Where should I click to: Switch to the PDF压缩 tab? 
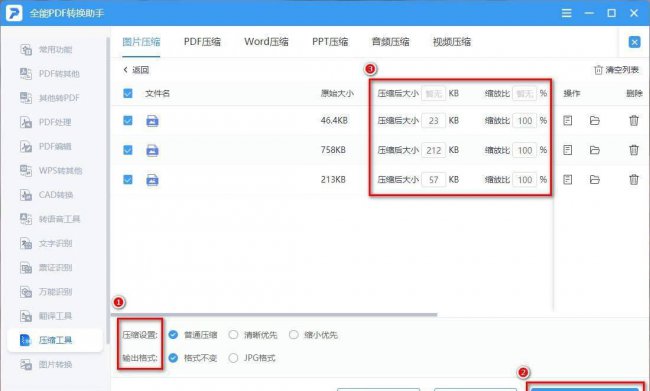click(202, 42)
